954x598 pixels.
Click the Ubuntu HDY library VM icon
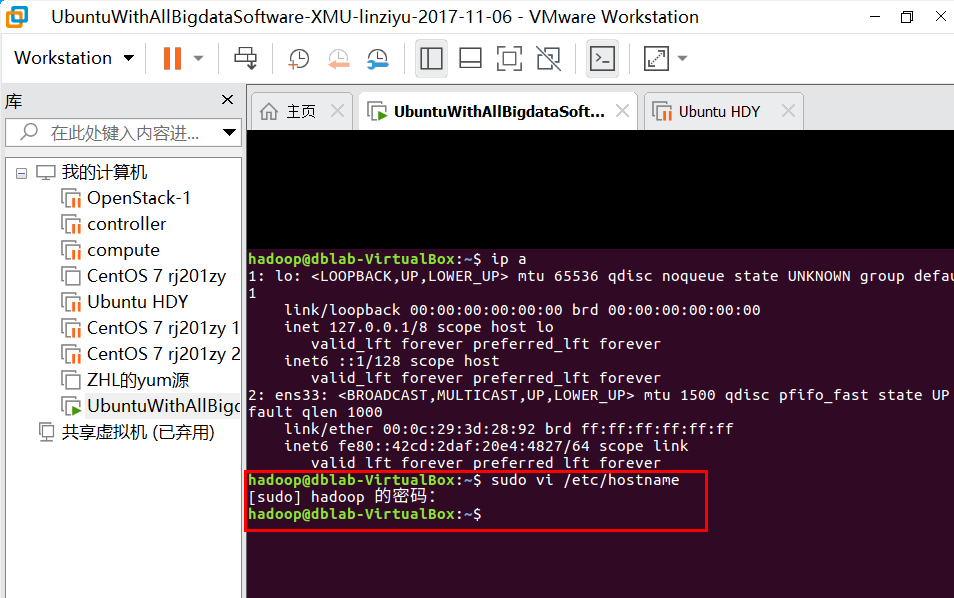point(71,302)
